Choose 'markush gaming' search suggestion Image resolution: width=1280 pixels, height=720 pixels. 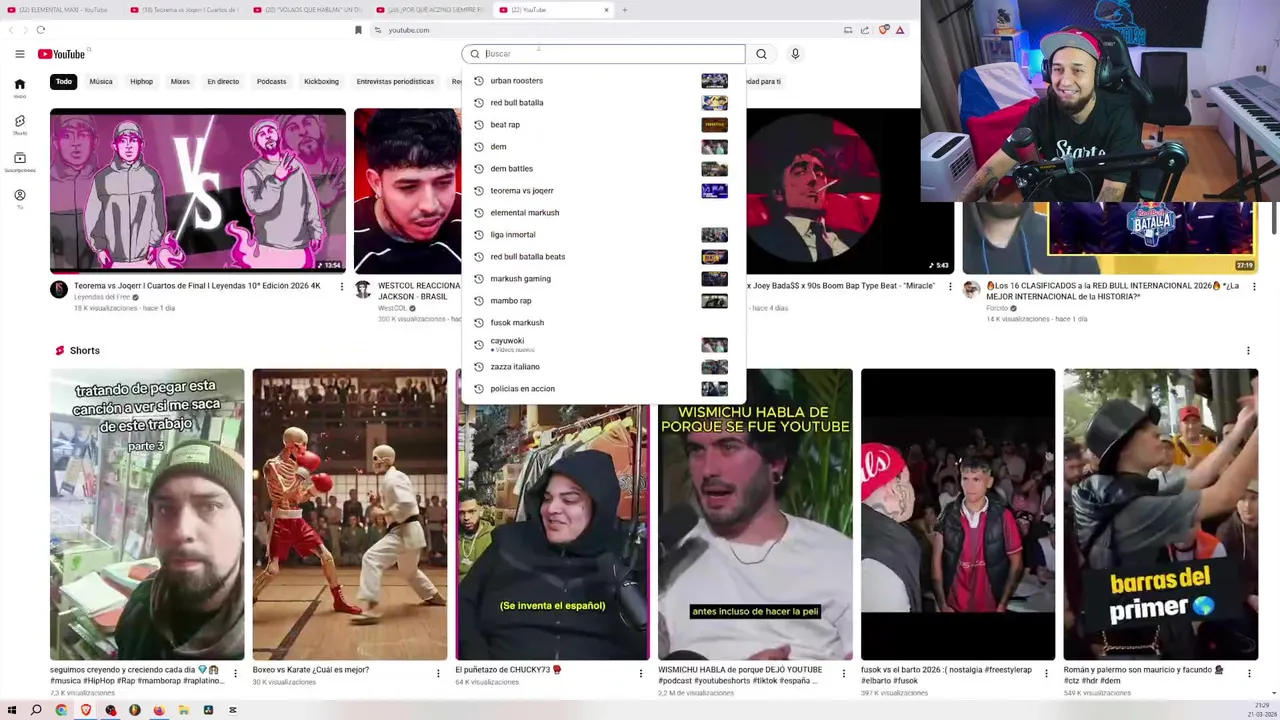click(602, 279)
